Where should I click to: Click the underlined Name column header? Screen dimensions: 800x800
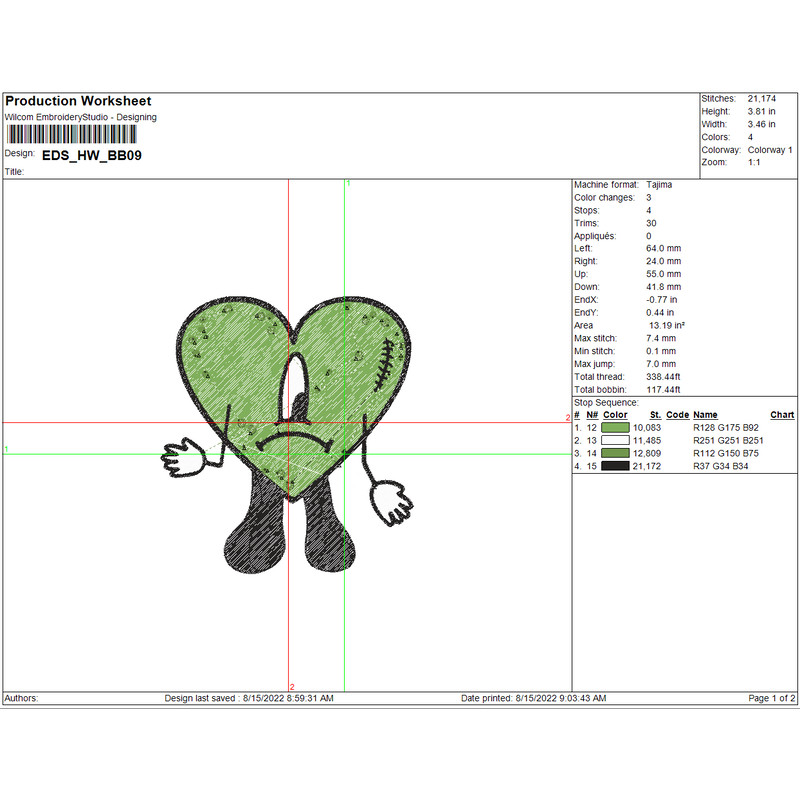tap(705, 415)
